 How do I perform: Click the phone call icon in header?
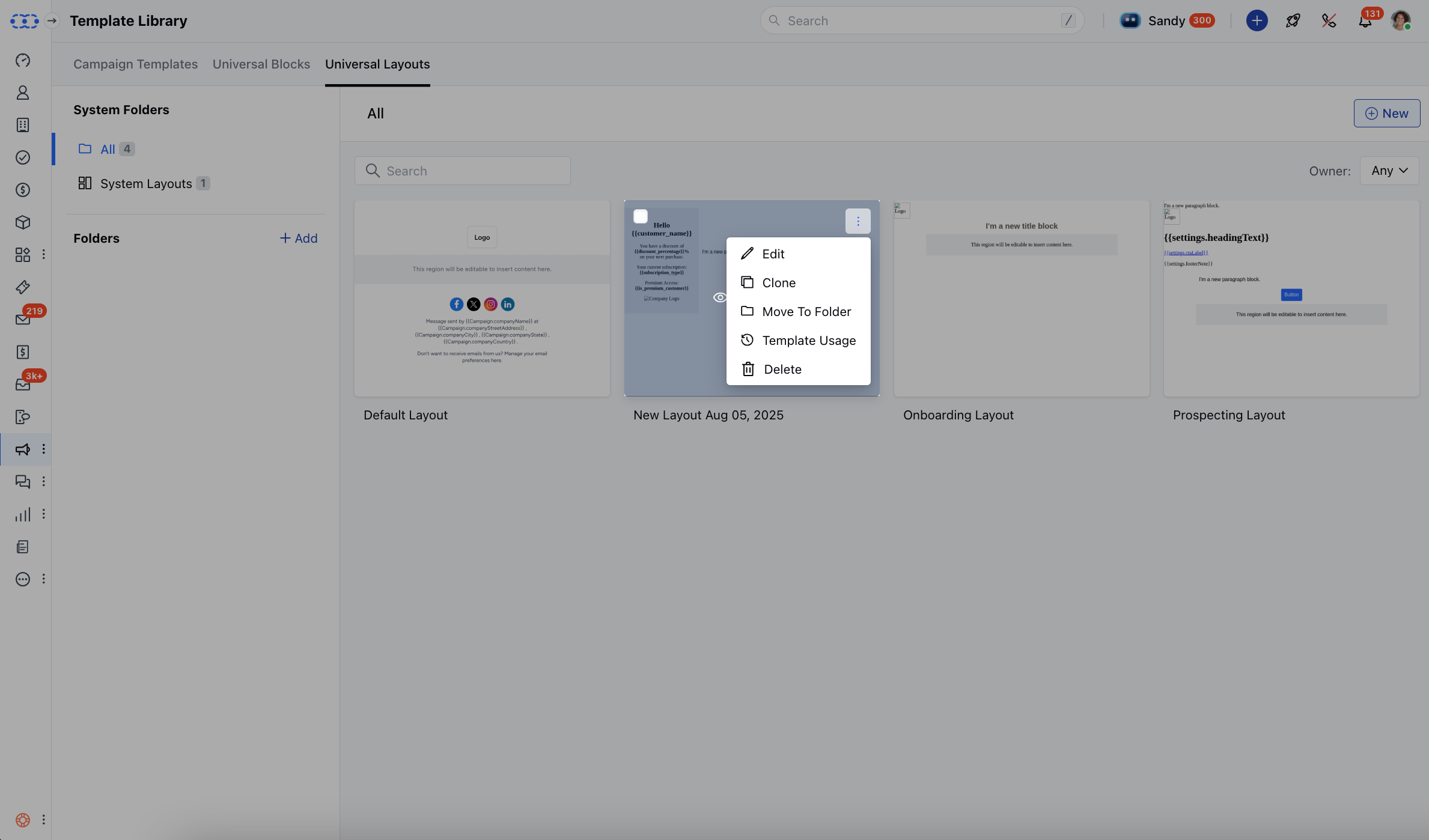click(x=1329, y=21)
